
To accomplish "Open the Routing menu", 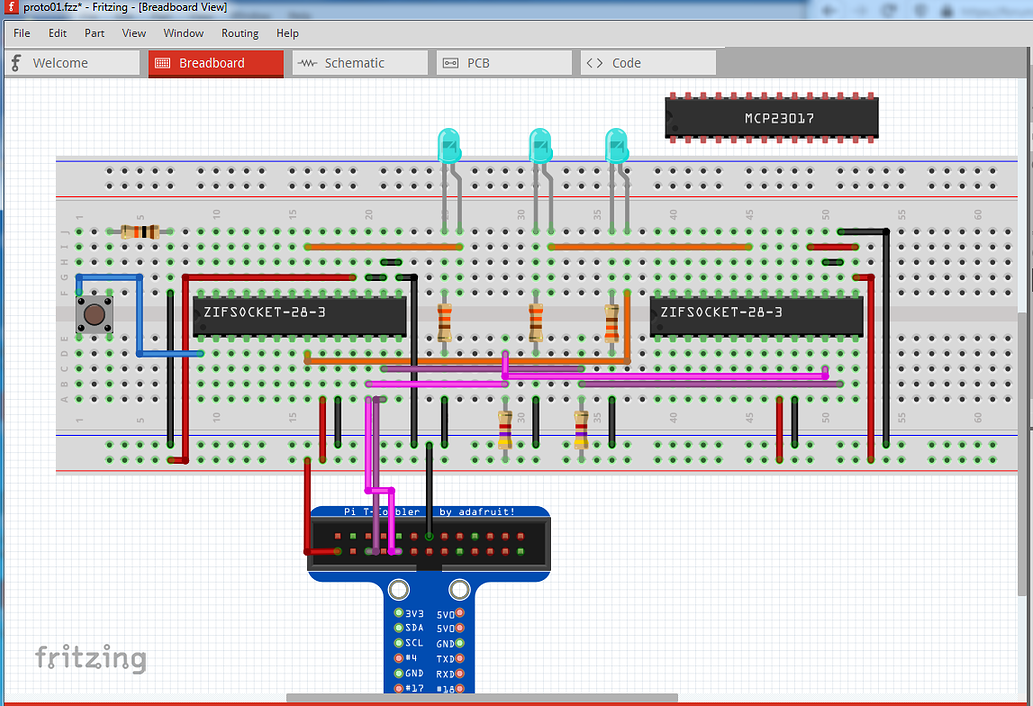I will [240, 33].
